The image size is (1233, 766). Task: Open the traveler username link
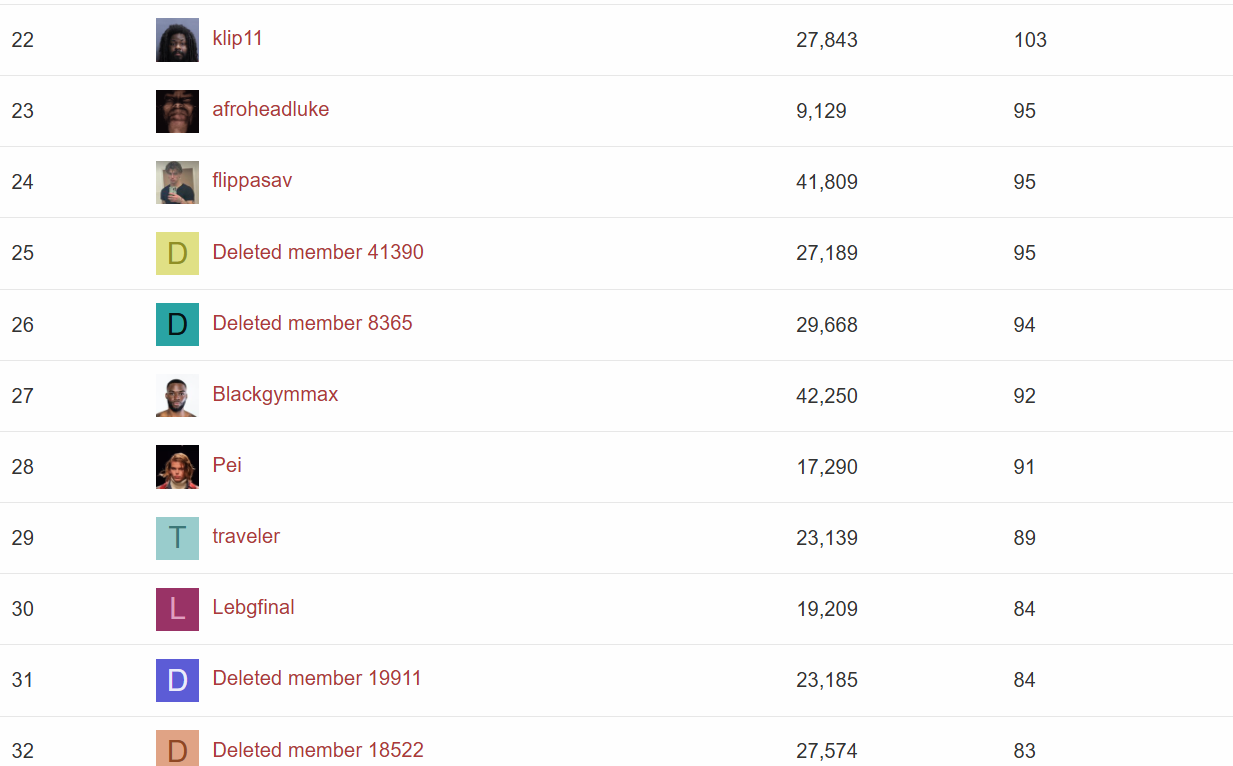point(246,536)
